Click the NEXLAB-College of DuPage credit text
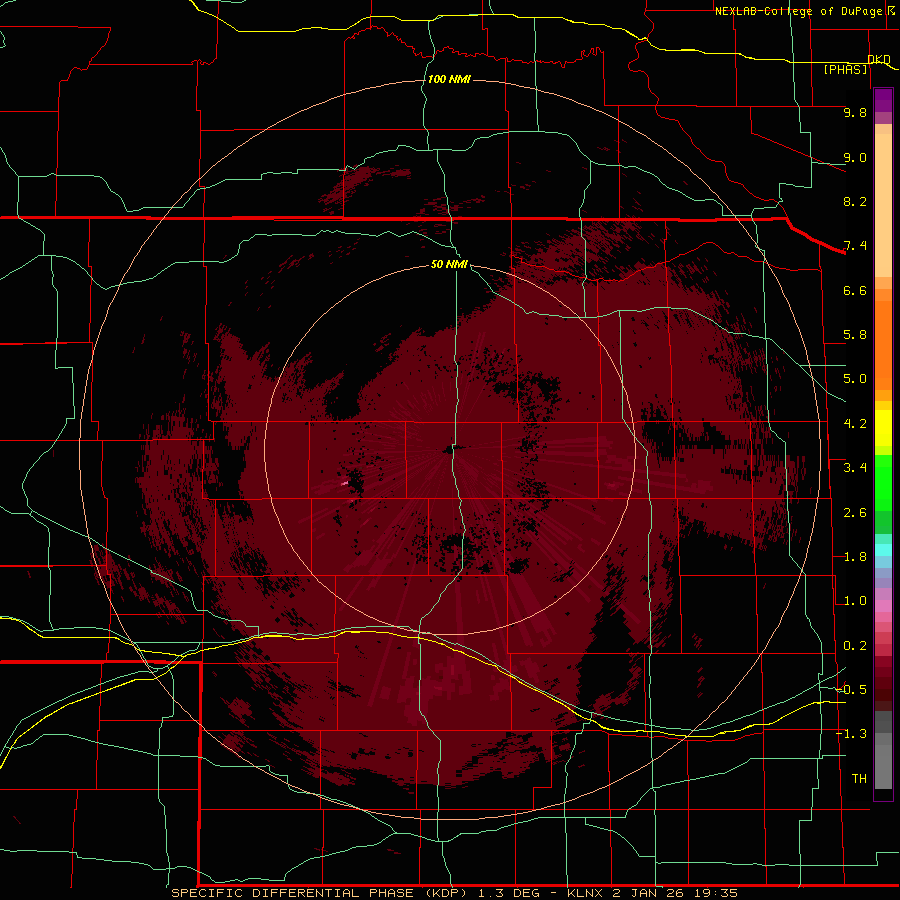900x900 pixels. coord(798,11)
